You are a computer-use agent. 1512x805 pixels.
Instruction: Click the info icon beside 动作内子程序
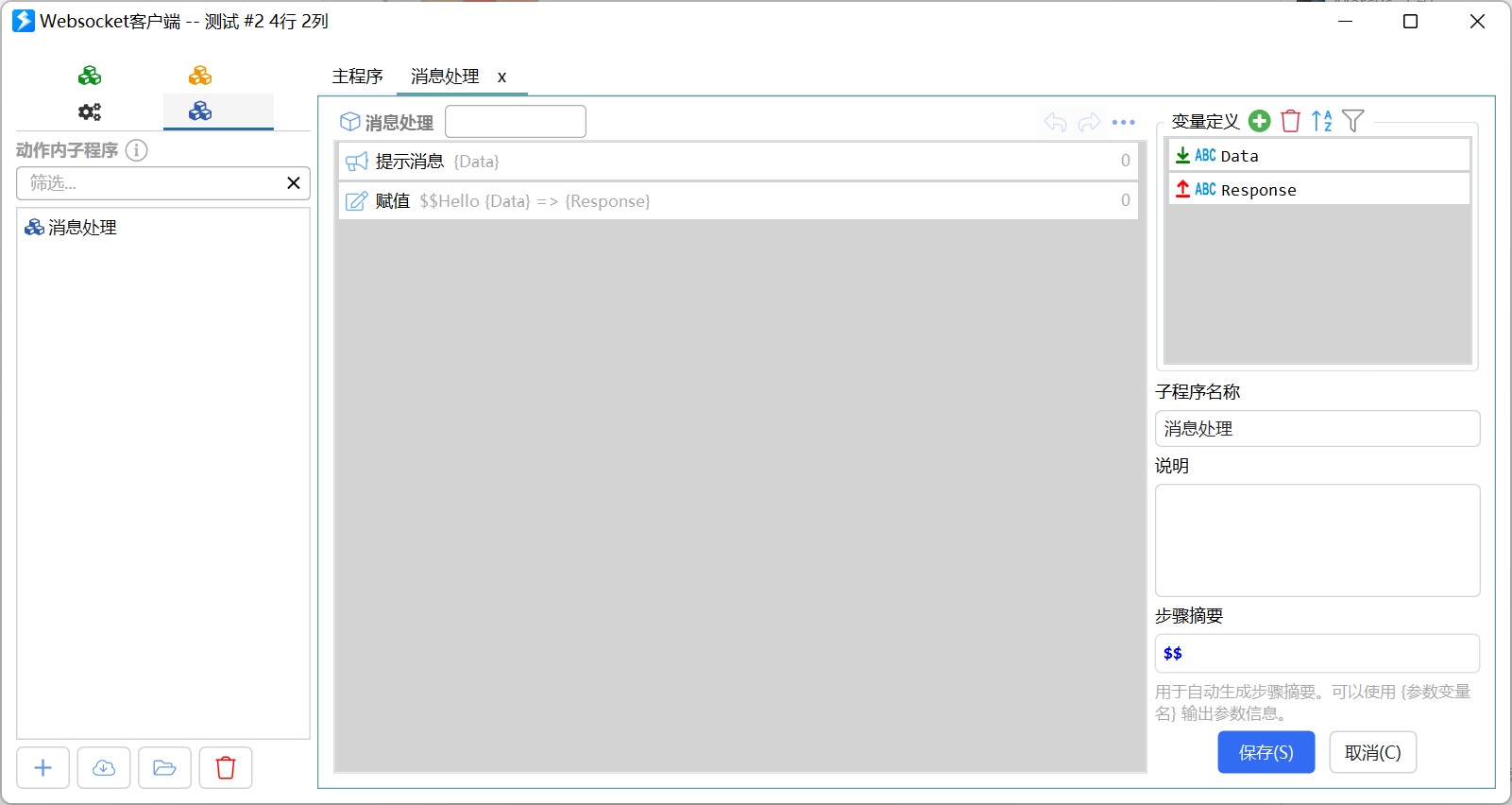[137, 150]
